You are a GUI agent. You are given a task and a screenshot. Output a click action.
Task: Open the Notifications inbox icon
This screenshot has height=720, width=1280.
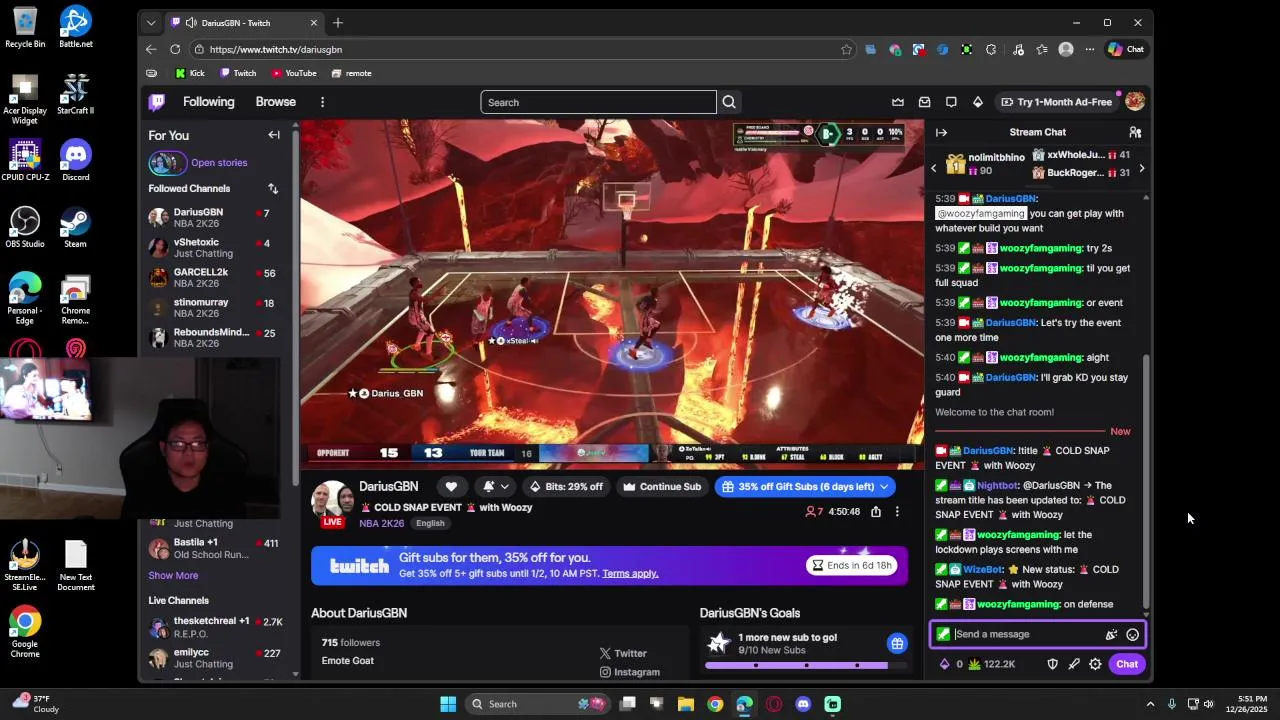(924, 102)
